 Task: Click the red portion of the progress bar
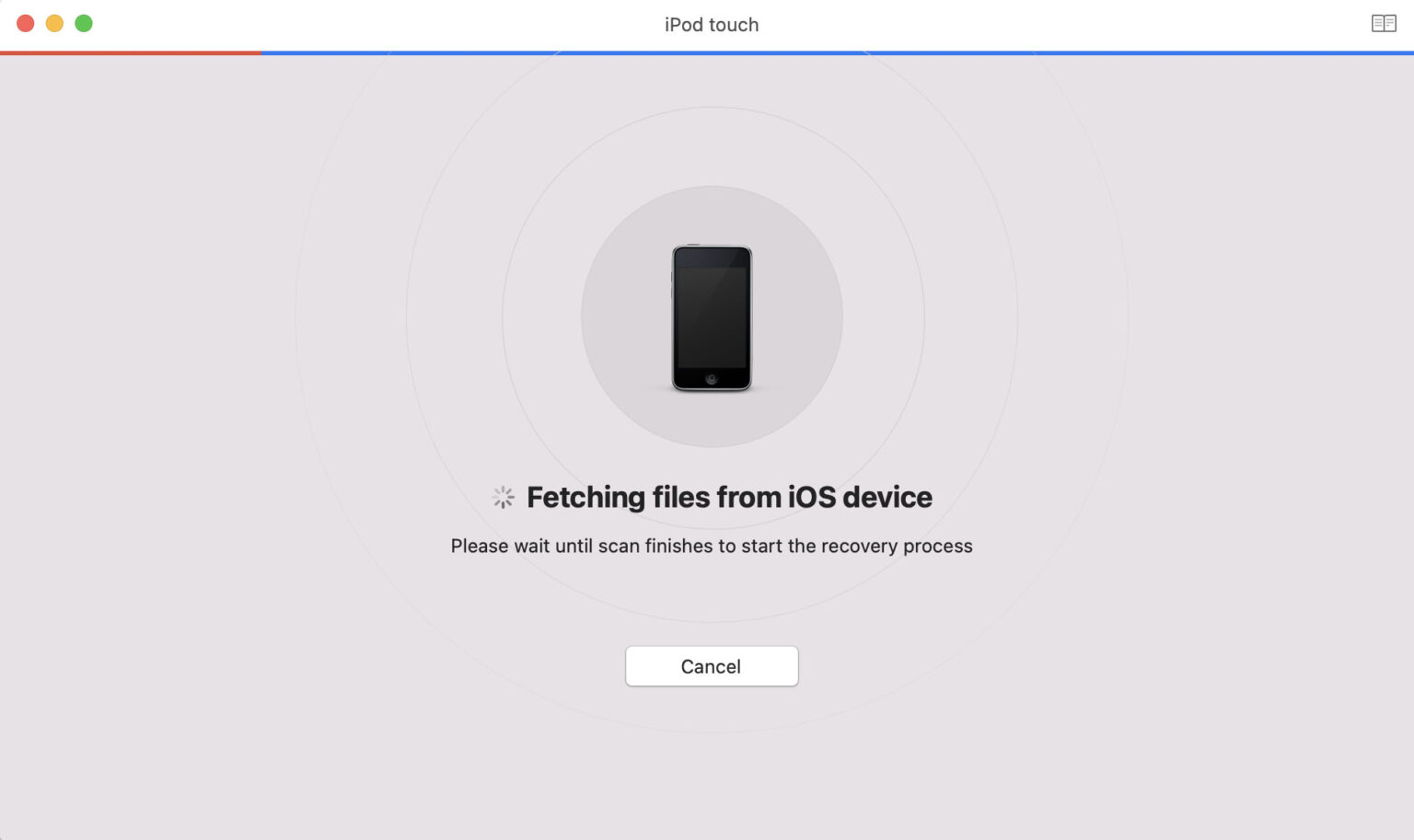(129, 53)
